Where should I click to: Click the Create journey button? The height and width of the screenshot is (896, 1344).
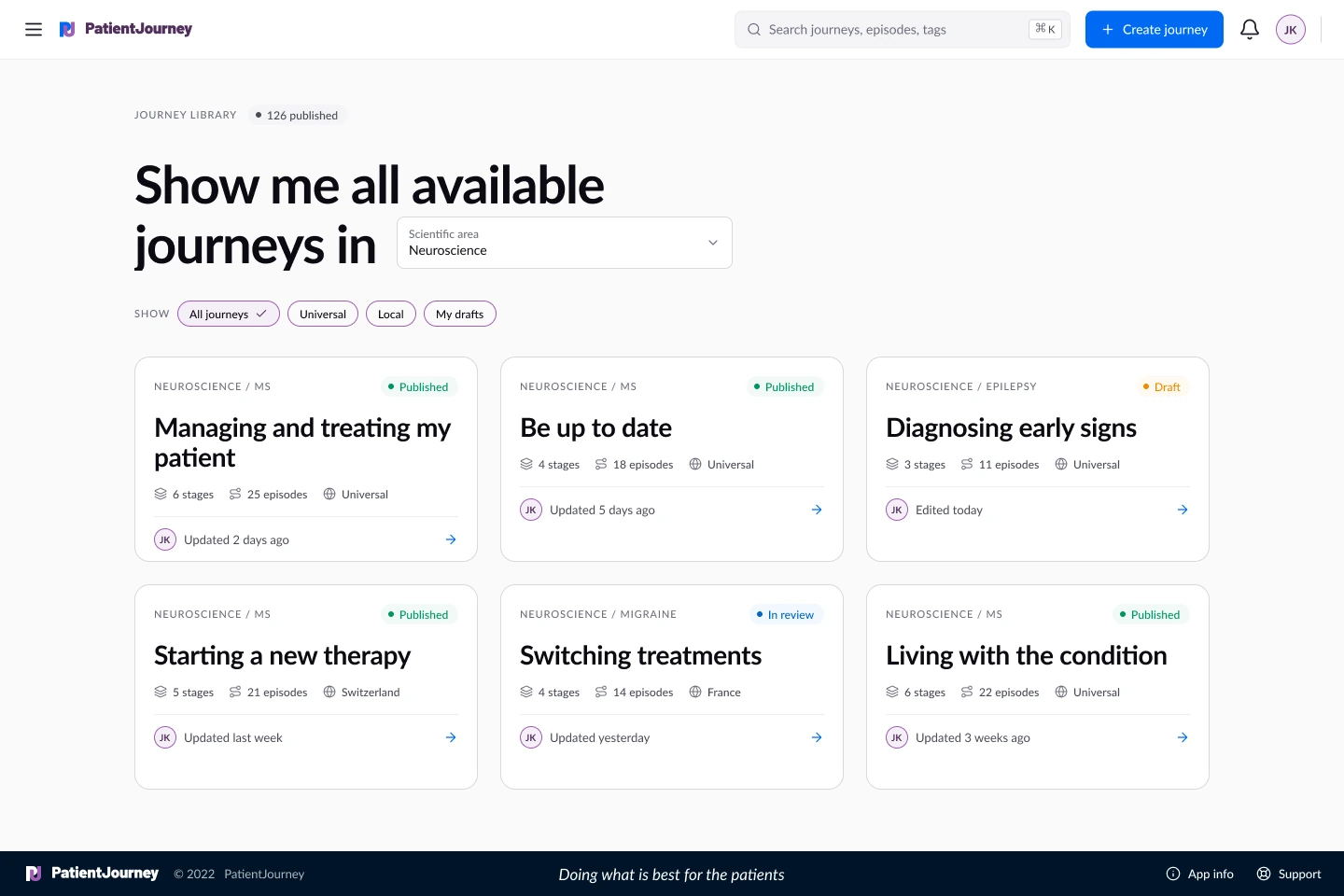(x=1155, y=29)
